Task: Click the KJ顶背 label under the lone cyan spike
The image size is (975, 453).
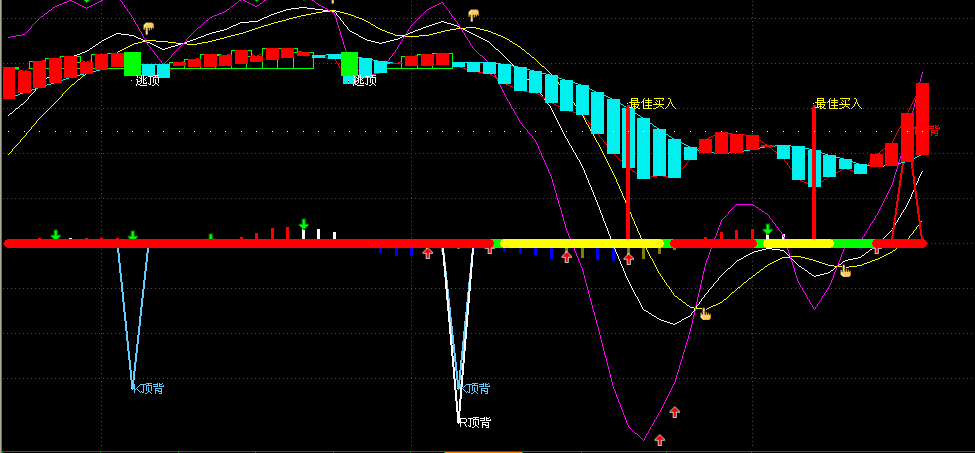Action: pos(149,388)
